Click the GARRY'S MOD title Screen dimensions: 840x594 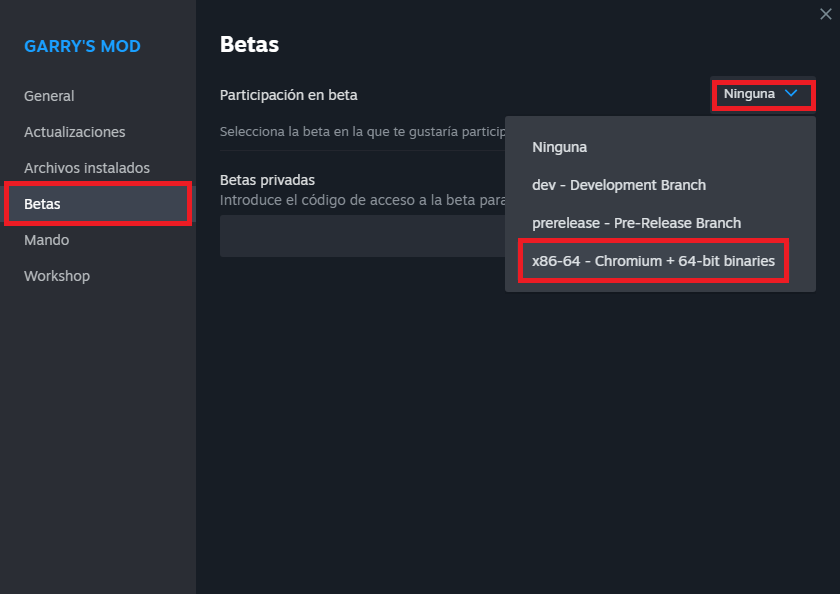tap(82, 46)
